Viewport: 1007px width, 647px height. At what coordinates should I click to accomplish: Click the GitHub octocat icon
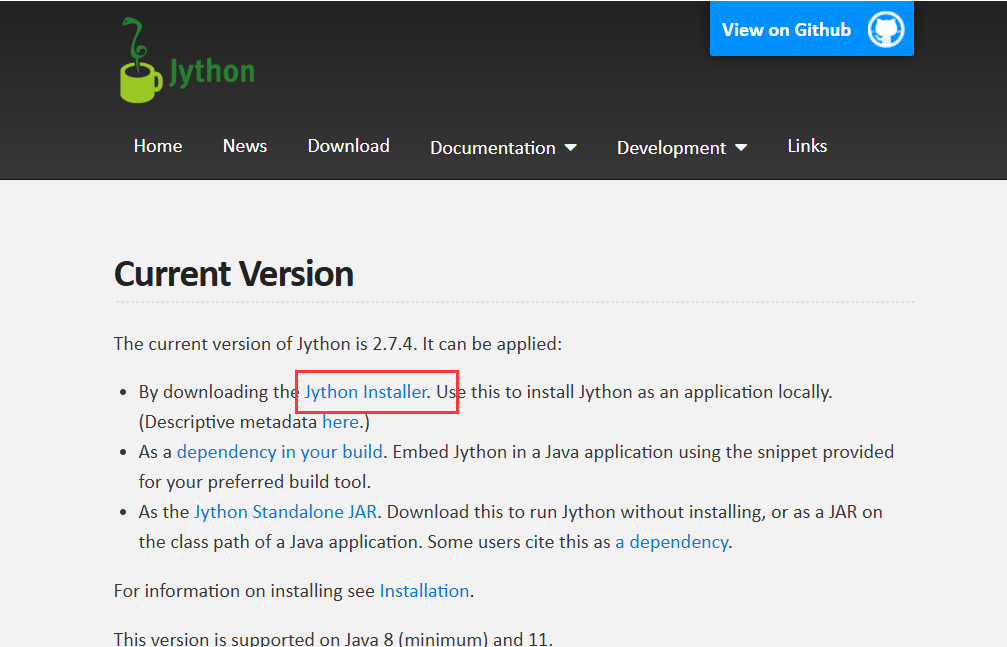click(886, 30)
